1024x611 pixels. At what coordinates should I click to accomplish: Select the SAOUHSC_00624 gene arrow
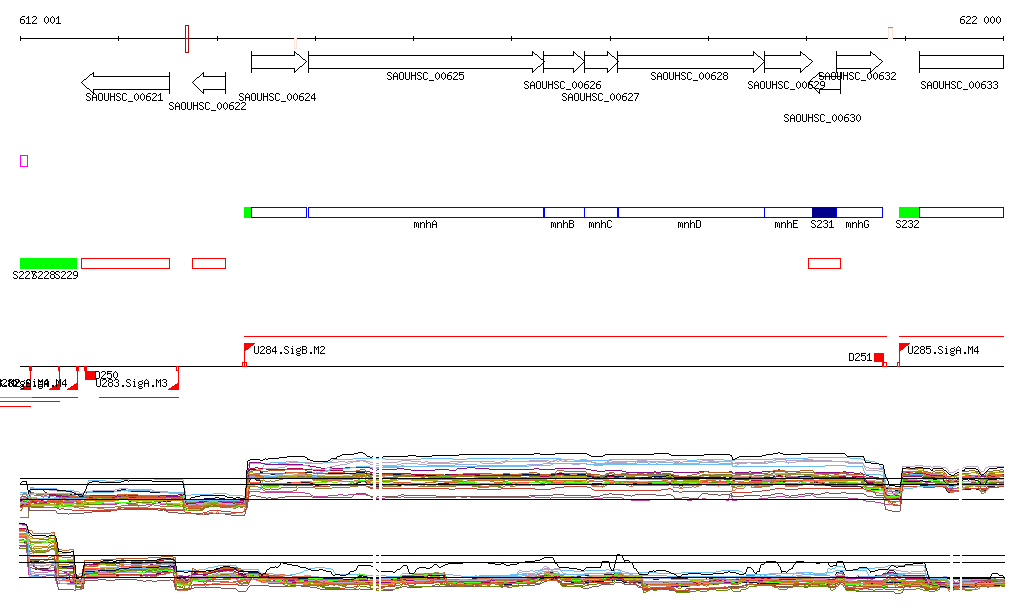(x=279, y=62)
